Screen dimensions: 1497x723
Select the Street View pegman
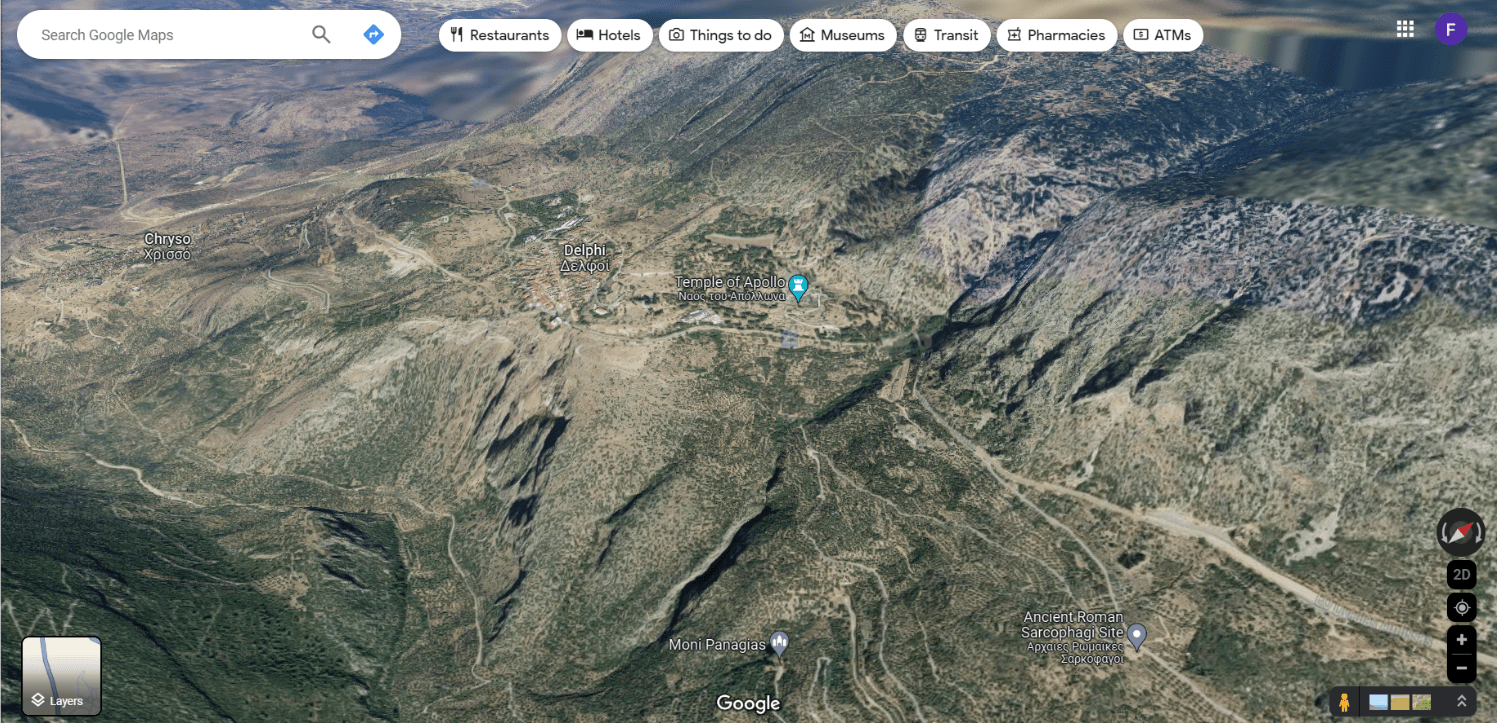pyautogui.click(x=1345, y=702)
